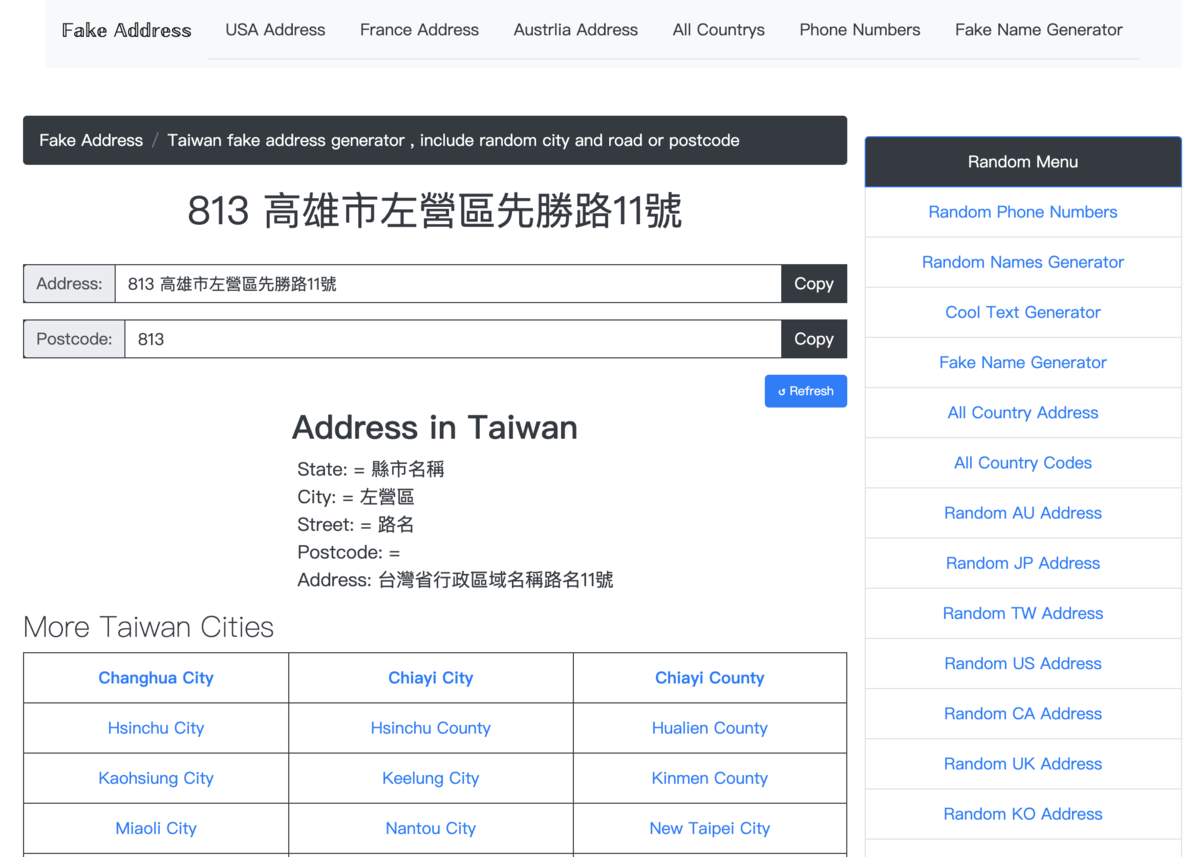Click the Fake Address site logo
Viewport: 1200px width, 857px height.
[126, 30]
